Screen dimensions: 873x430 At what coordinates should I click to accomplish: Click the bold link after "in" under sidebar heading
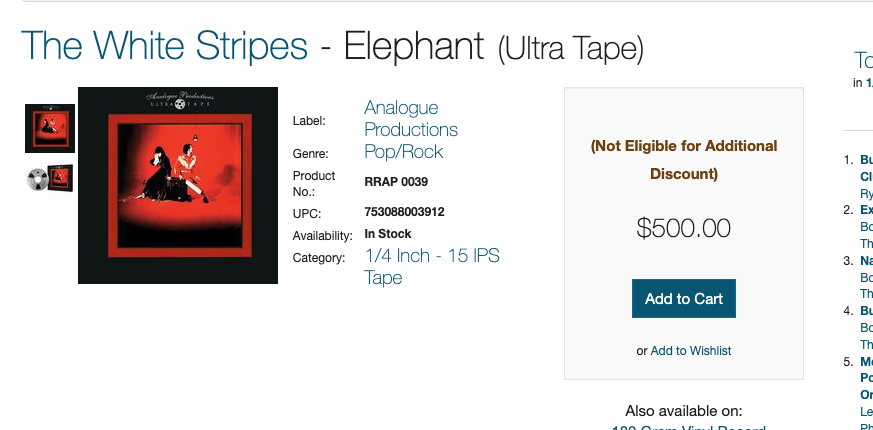pos(869,83)
